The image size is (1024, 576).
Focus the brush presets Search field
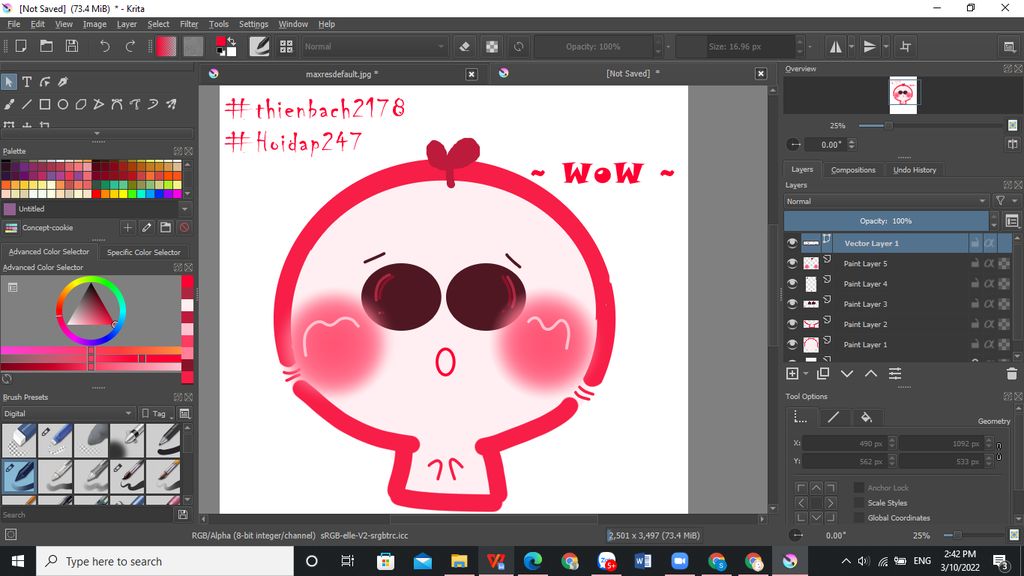[88, 515]
